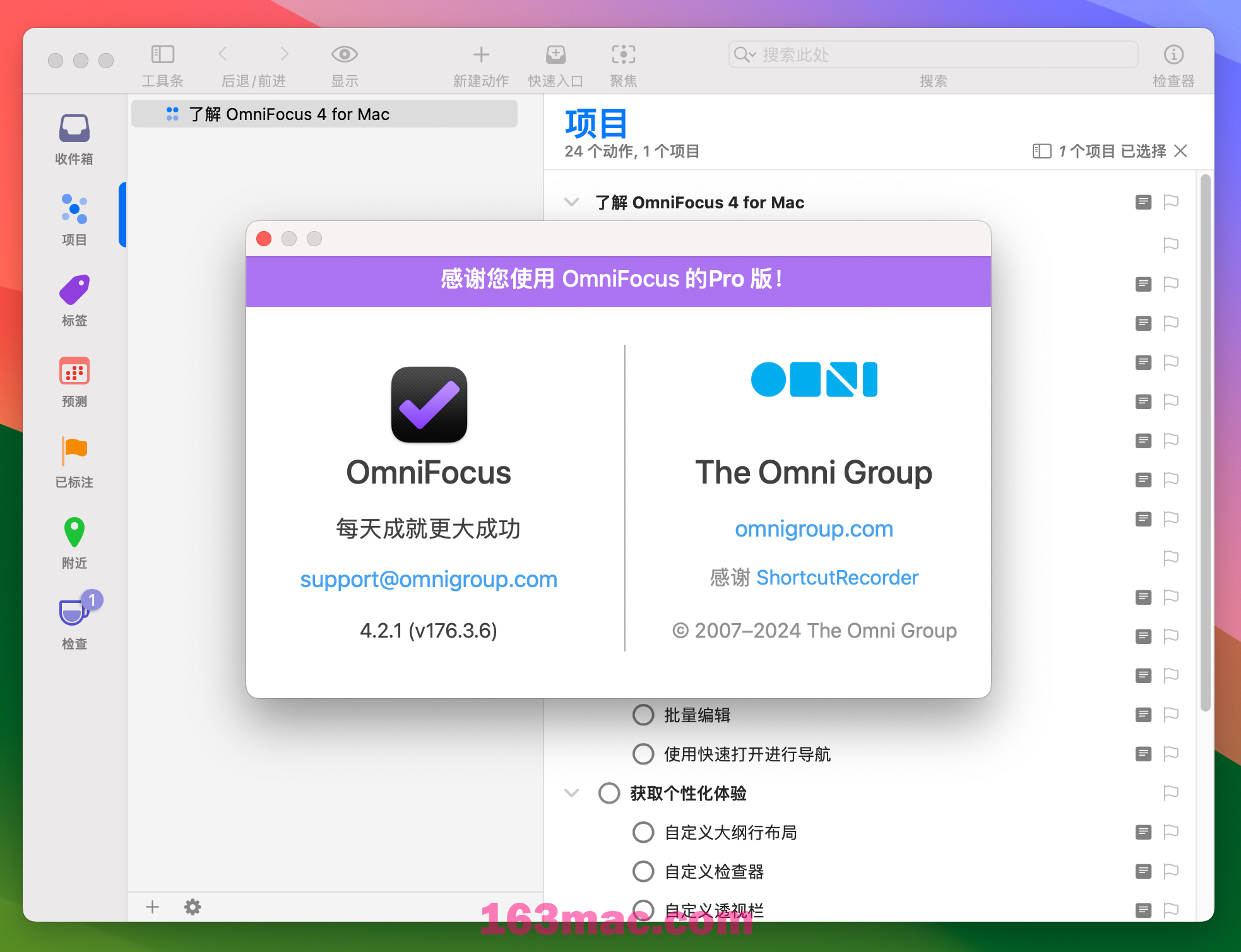Open the gear menu at sidebar bottom
Viewport: 1241px width, 952px height.
click(193, 907)
